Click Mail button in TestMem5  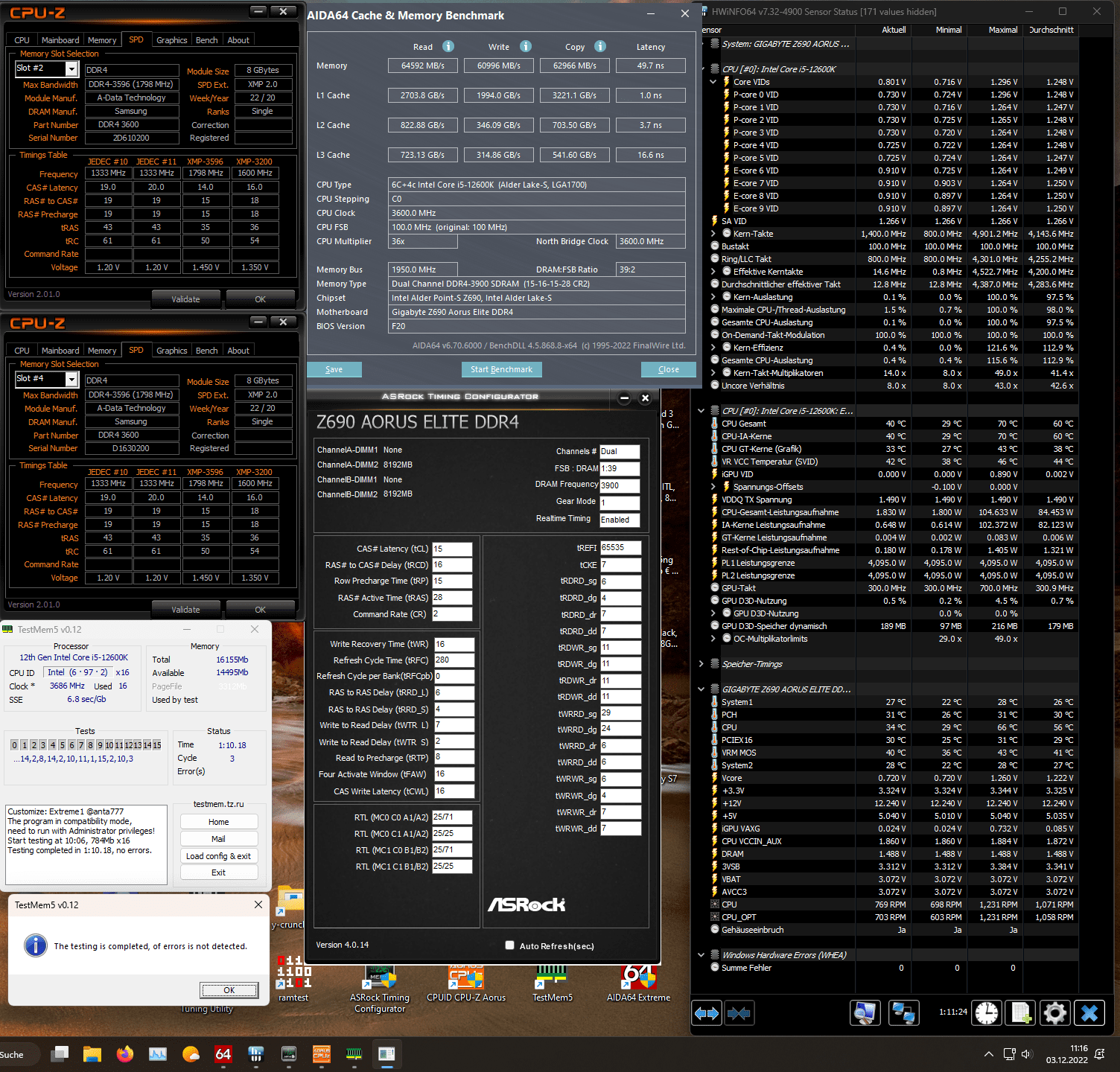pyautogui.click(x=219, y=839)
